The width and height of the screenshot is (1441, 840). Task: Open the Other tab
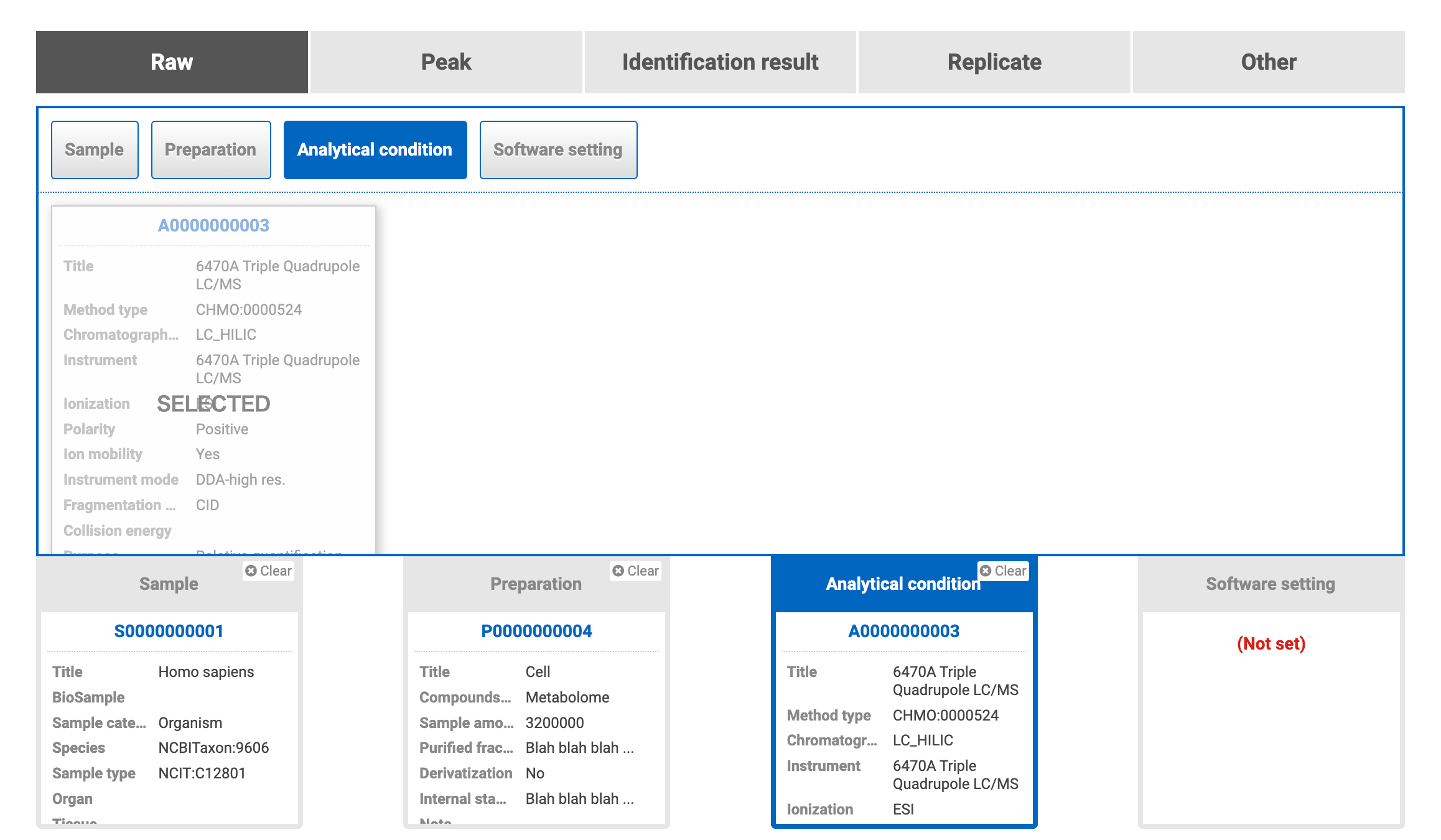pos(1268,62)
